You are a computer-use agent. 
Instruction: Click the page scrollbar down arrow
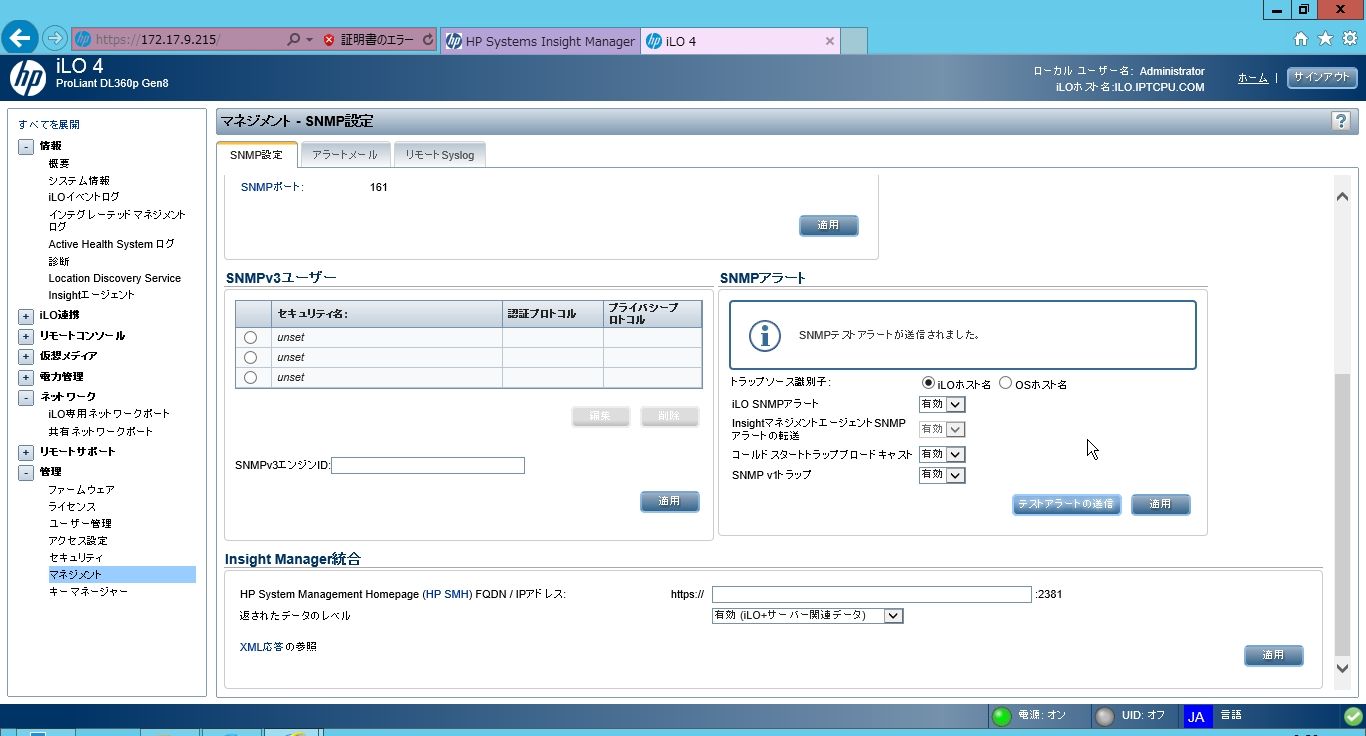click(x=1343, y=669)
